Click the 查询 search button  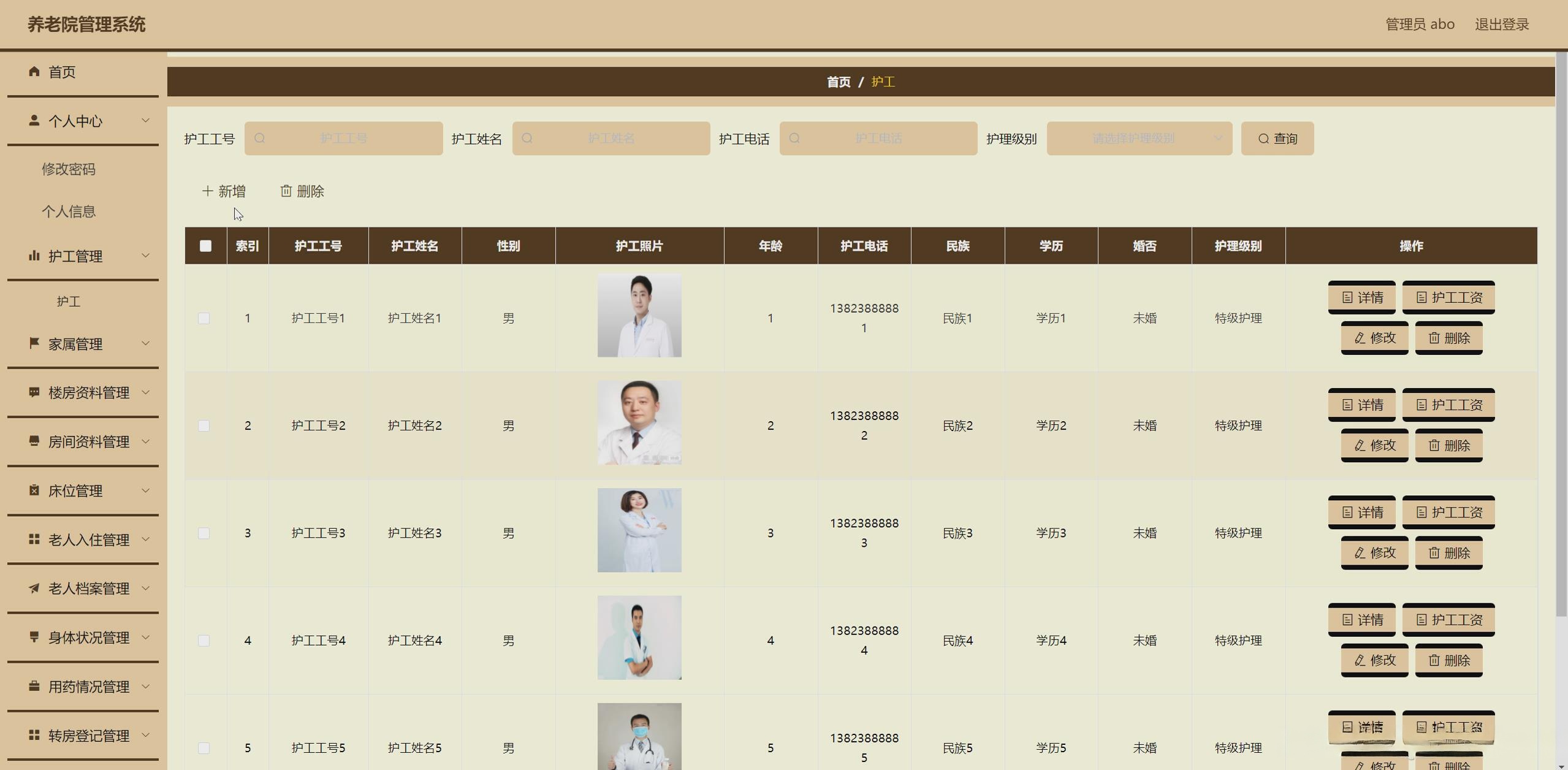(1277, 139)
